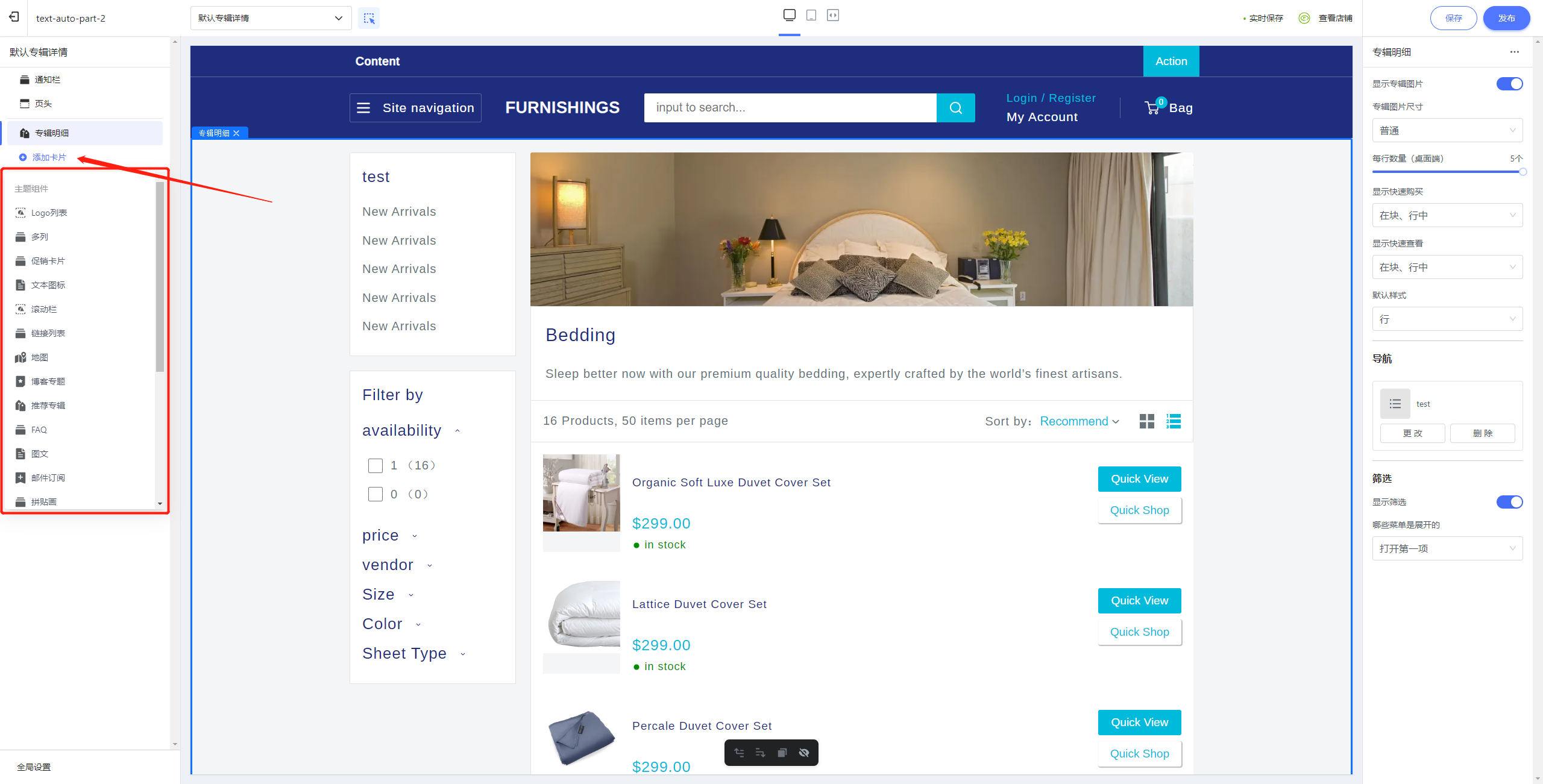Click 添加卡片 link
This screenshot has height=784, width=1543.
49,157
